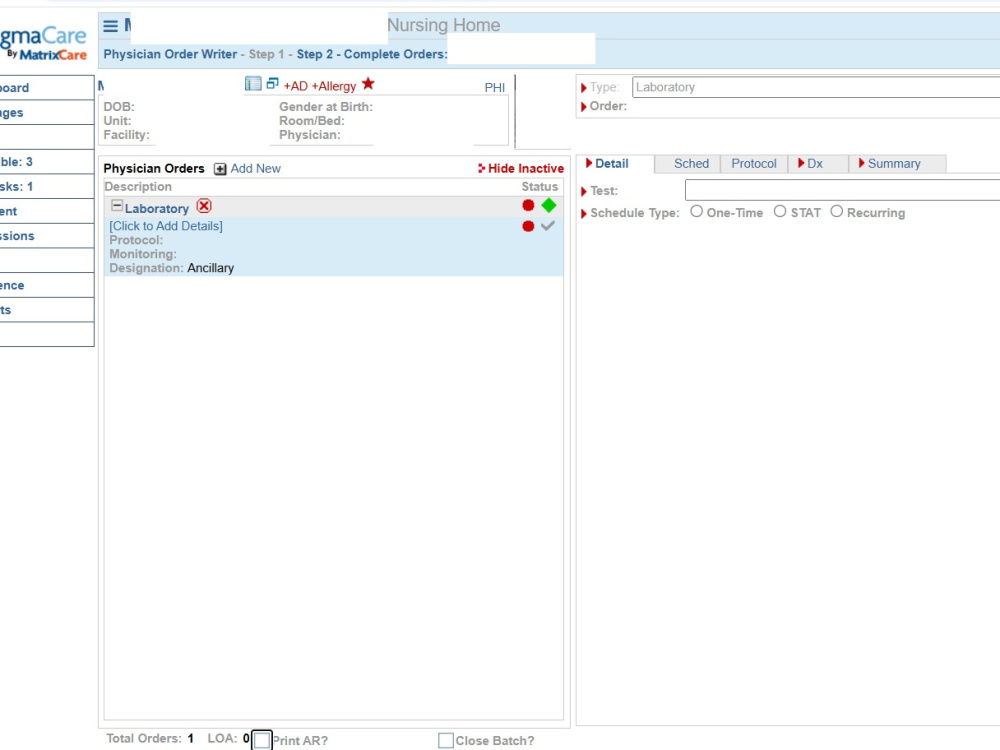
Task: Open the sidebar item ending 'oard'
Action: click(x=47, y=88)
